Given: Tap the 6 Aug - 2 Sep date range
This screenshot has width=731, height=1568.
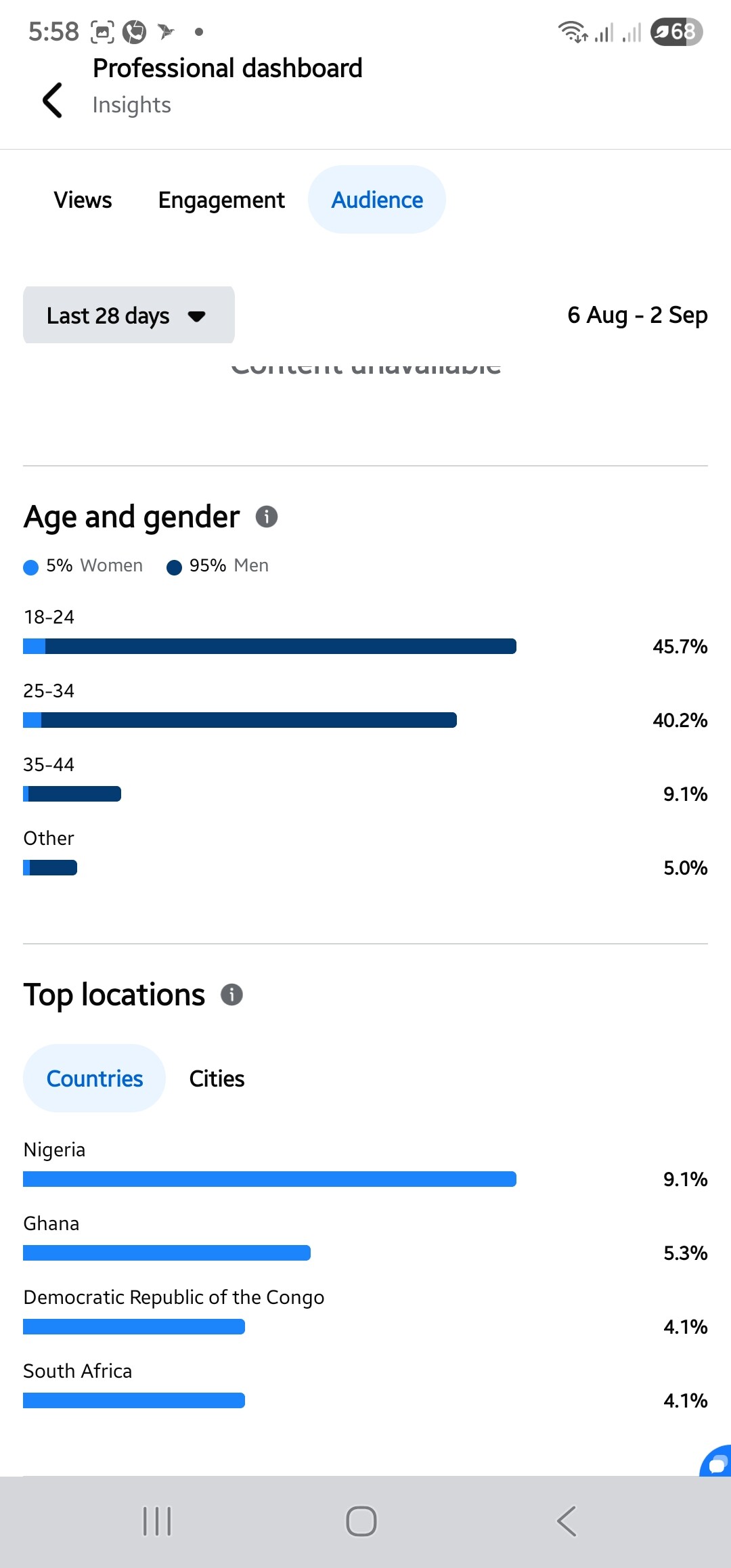Looking at the screenshot, I should click(x=638, y=315).
